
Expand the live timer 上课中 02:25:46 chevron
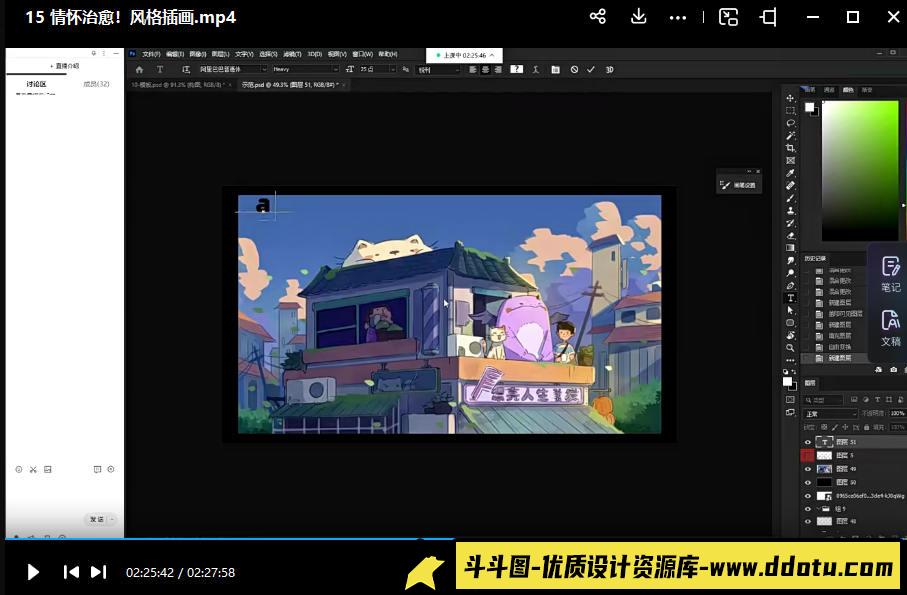pos(492,56)
